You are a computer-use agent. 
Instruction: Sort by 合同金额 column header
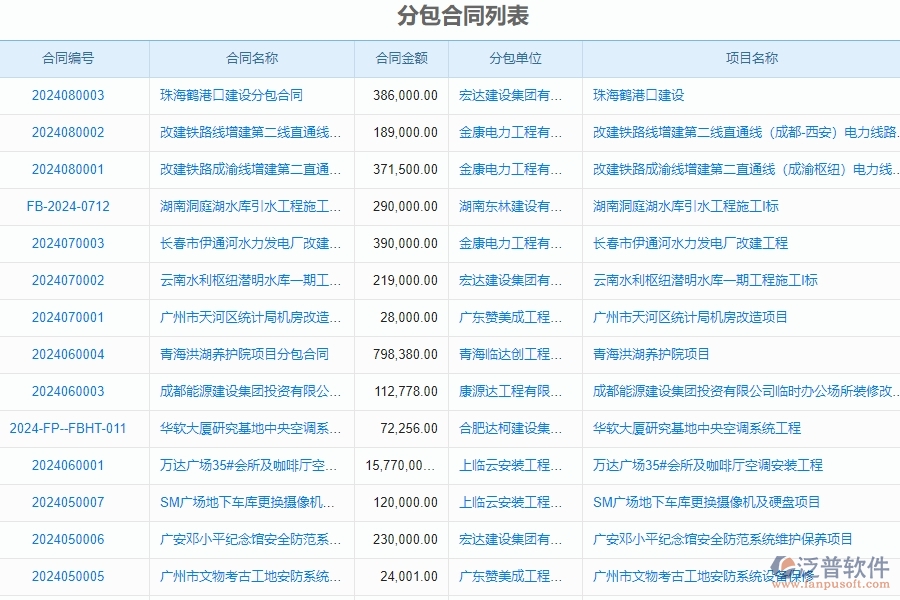(400, 58)
